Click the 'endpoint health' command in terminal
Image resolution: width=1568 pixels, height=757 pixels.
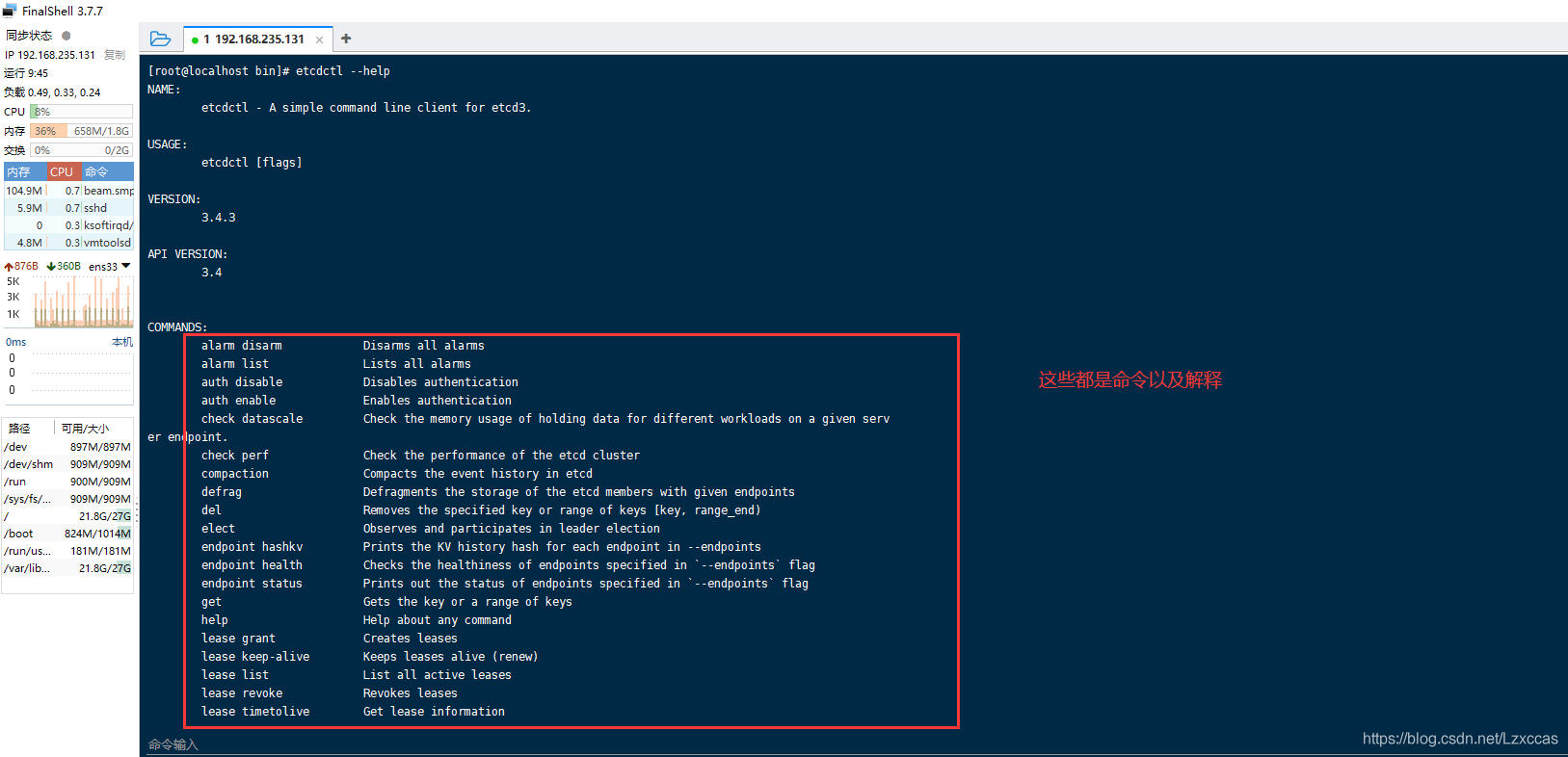pos(252,565)
